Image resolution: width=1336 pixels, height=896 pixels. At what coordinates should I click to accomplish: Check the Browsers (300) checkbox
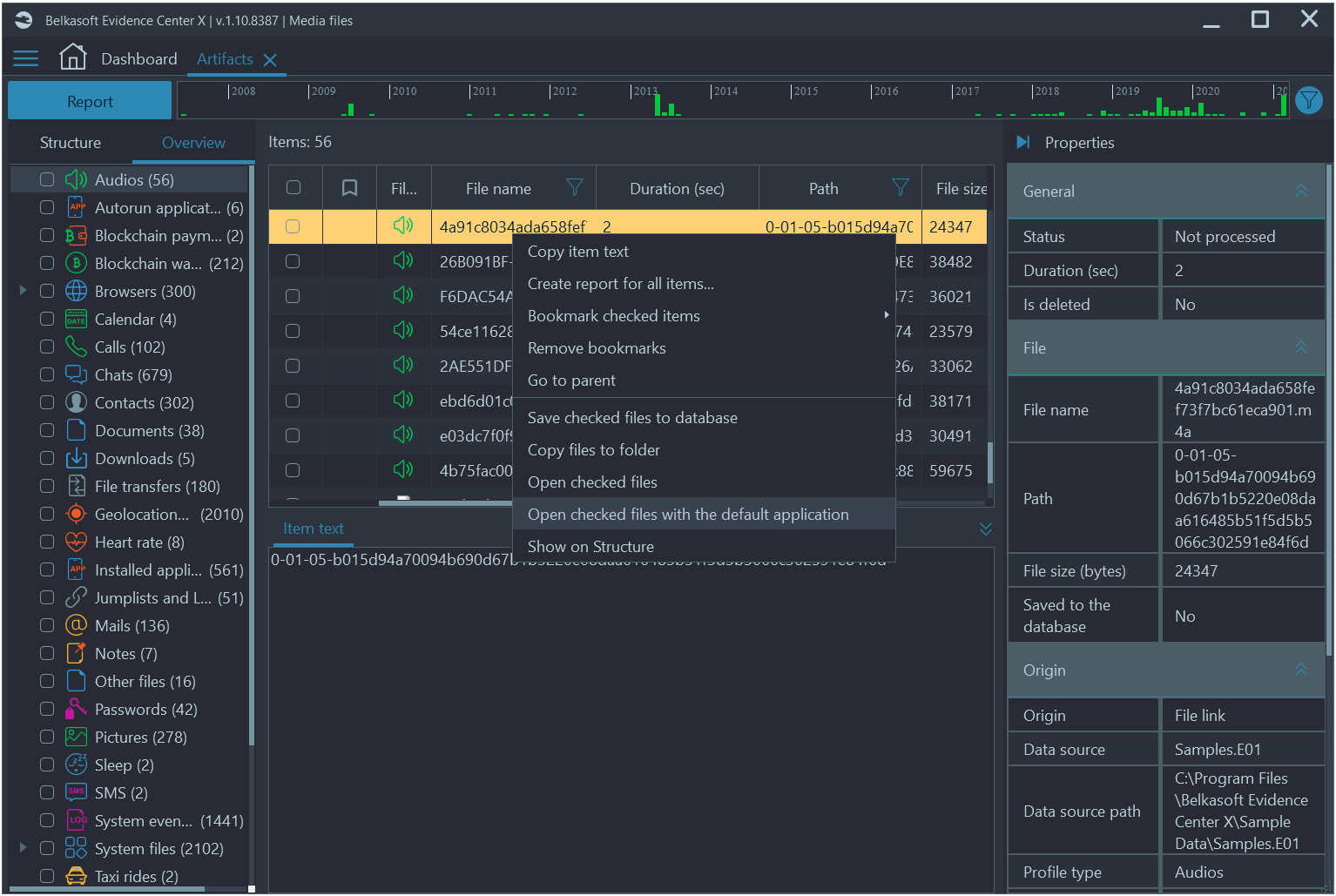(47, 291)
